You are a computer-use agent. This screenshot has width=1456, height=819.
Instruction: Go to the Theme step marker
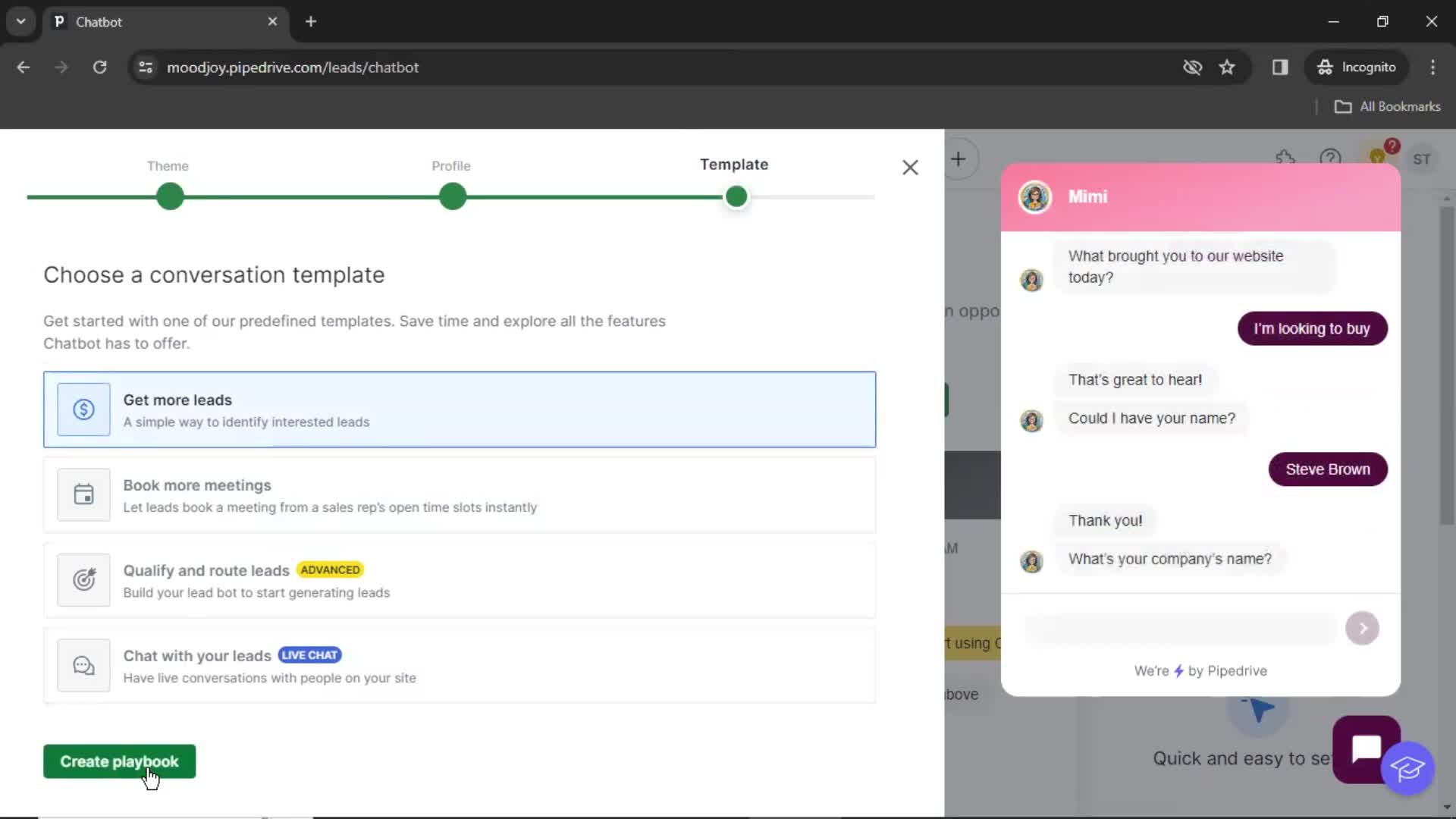click(x=170, y=197)
